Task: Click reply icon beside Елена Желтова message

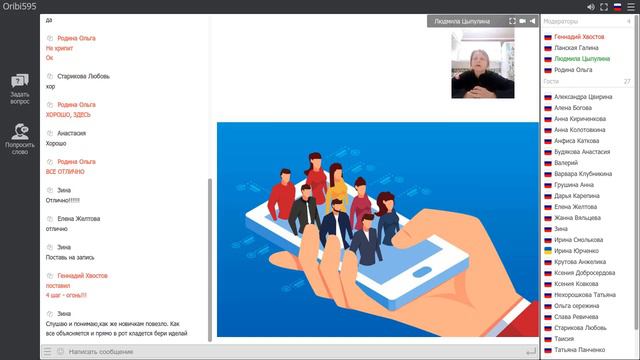Action: [x=50, y=219]
